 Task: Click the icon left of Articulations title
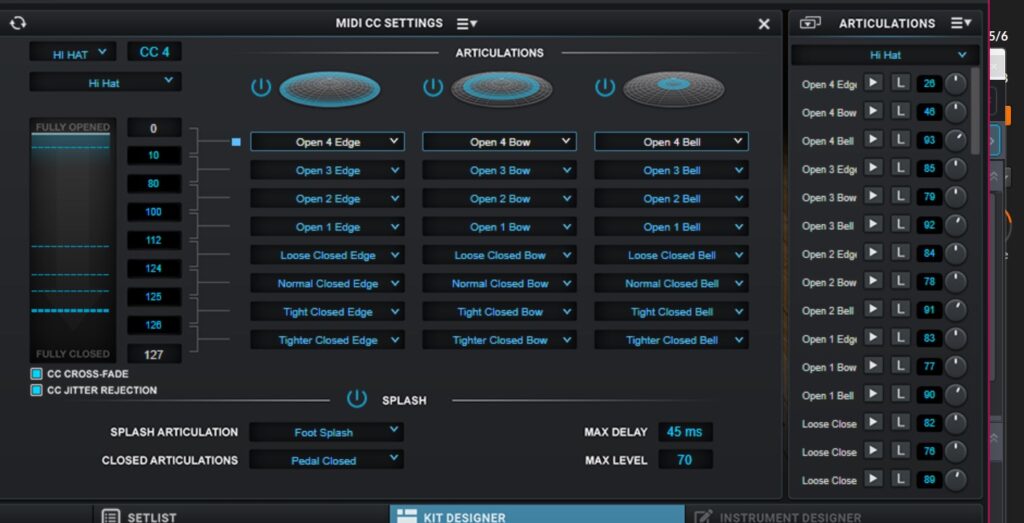click(810, 23)
